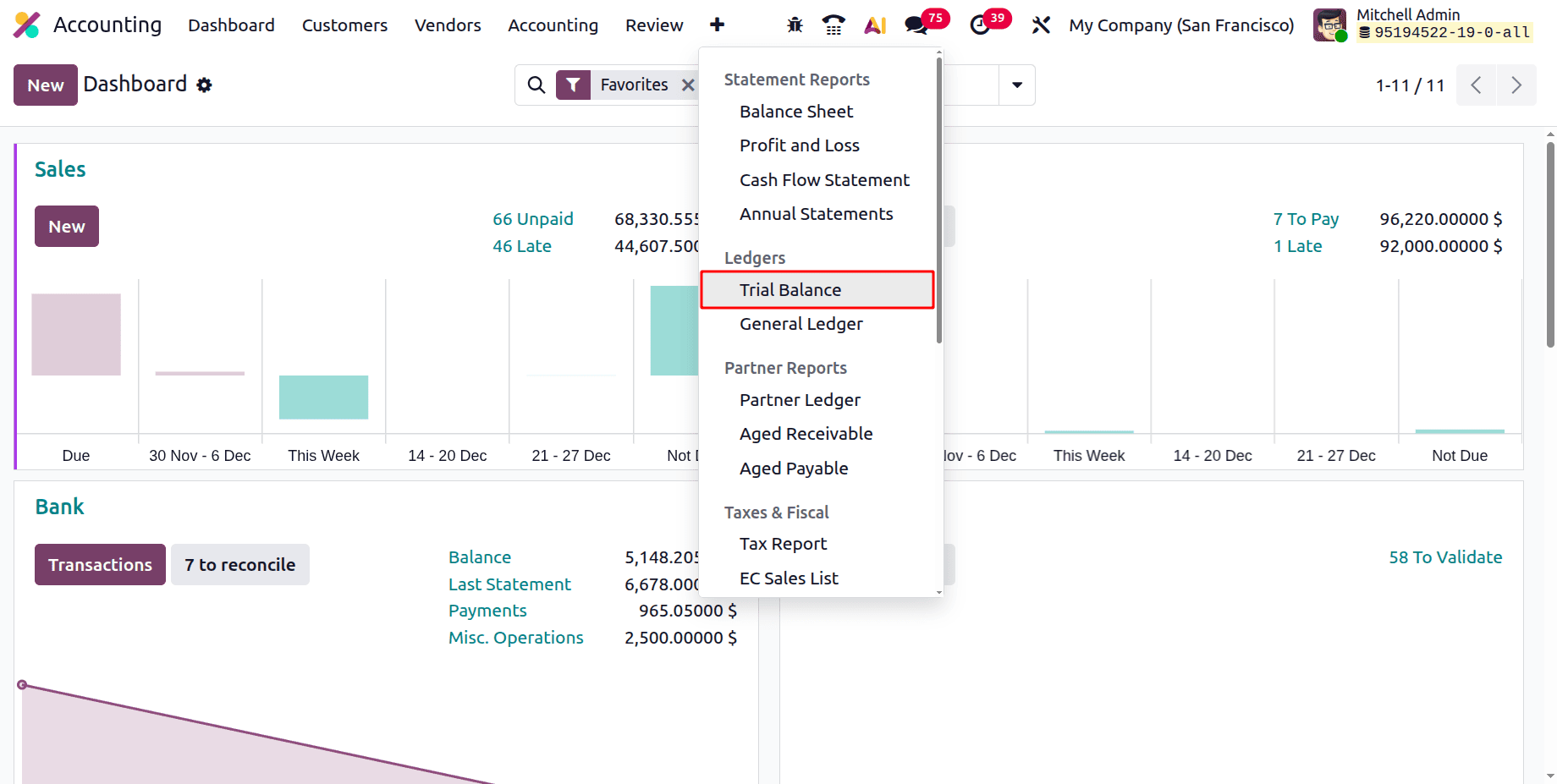The height and width of the screenshot is (784, 1557).
Task: Click the page vertical scrollbar
Action: pyautogui.click(x=1550, y=245)
